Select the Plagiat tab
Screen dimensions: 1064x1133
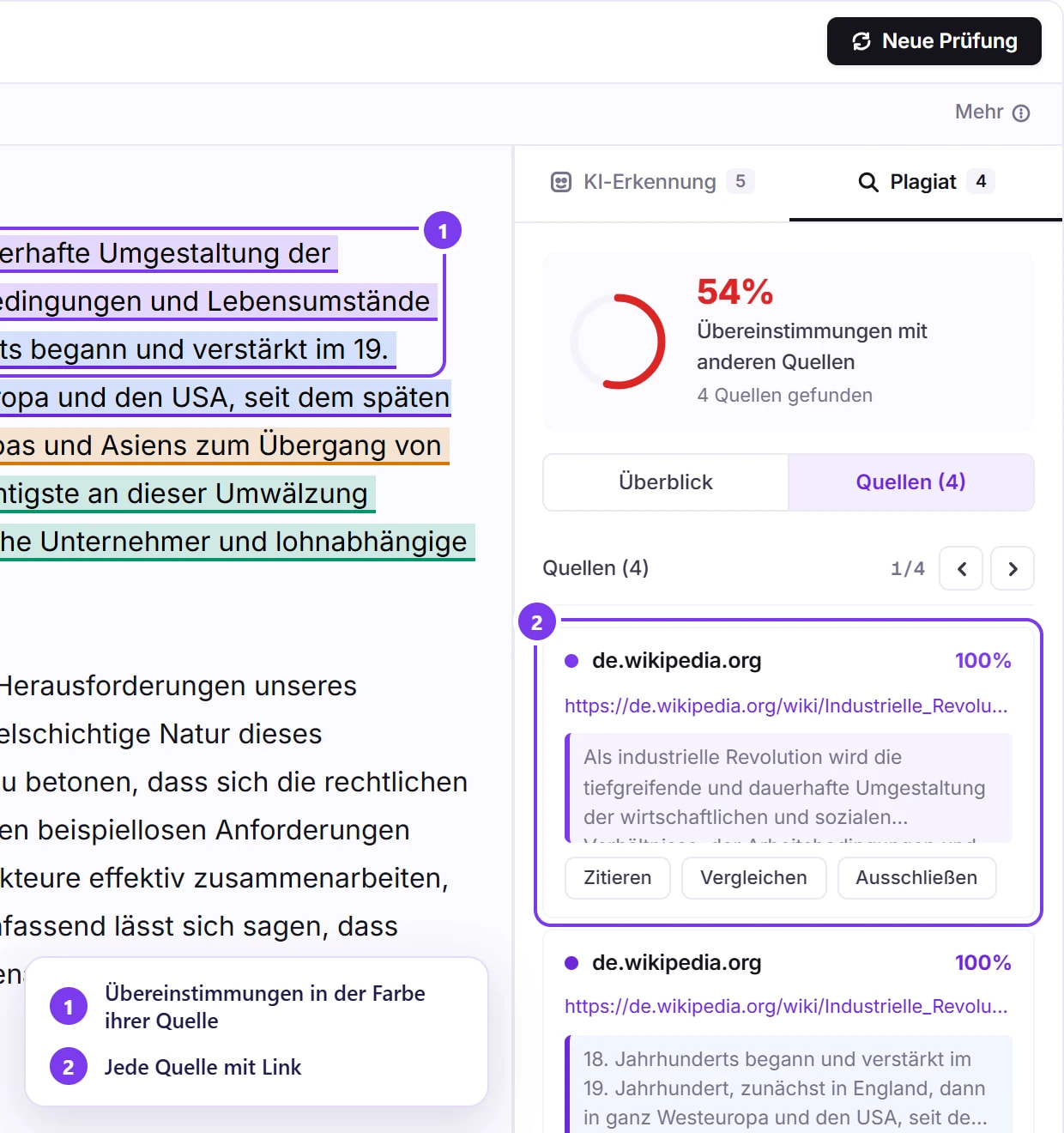click(x=926, y=182)
